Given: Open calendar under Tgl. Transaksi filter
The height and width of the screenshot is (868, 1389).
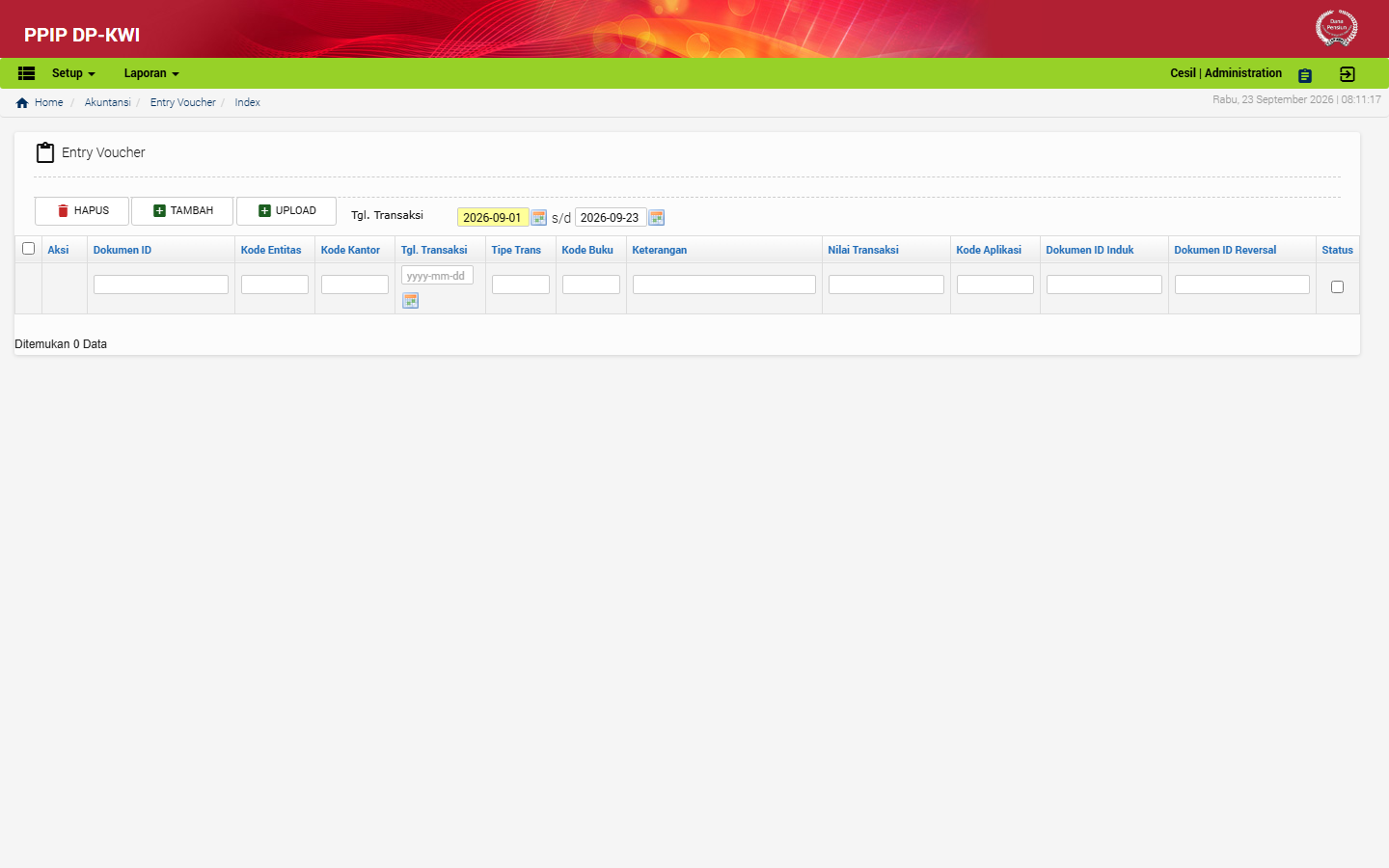Looking at the screenshot, I should tap(411, 301).
